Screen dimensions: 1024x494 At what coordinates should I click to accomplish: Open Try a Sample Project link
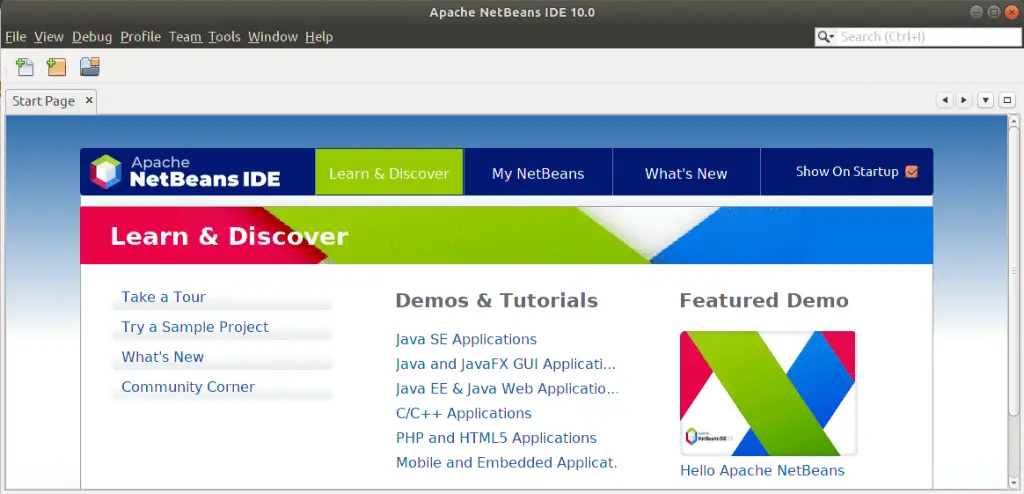(x=195, y=327)
